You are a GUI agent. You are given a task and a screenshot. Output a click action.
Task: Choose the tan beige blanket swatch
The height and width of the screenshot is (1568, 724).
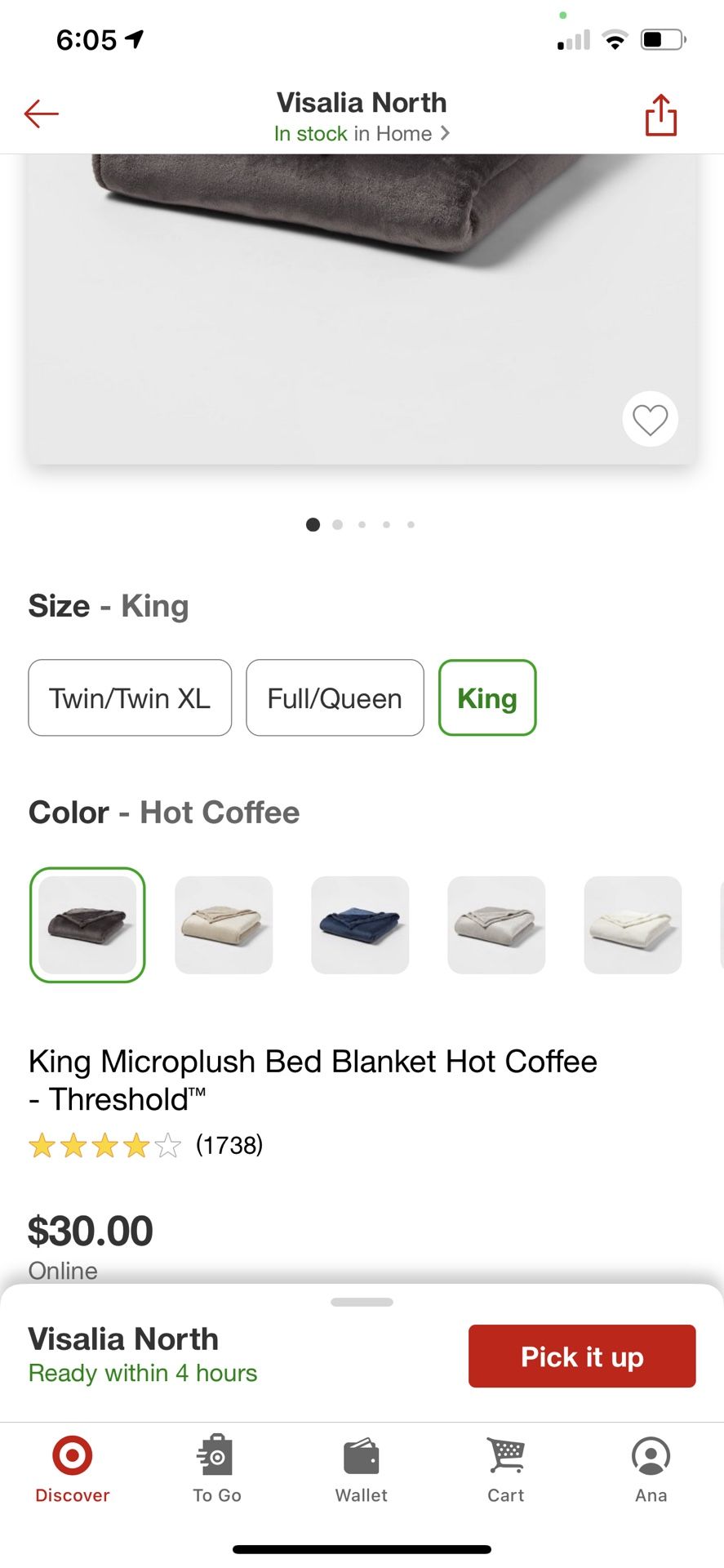224,924
